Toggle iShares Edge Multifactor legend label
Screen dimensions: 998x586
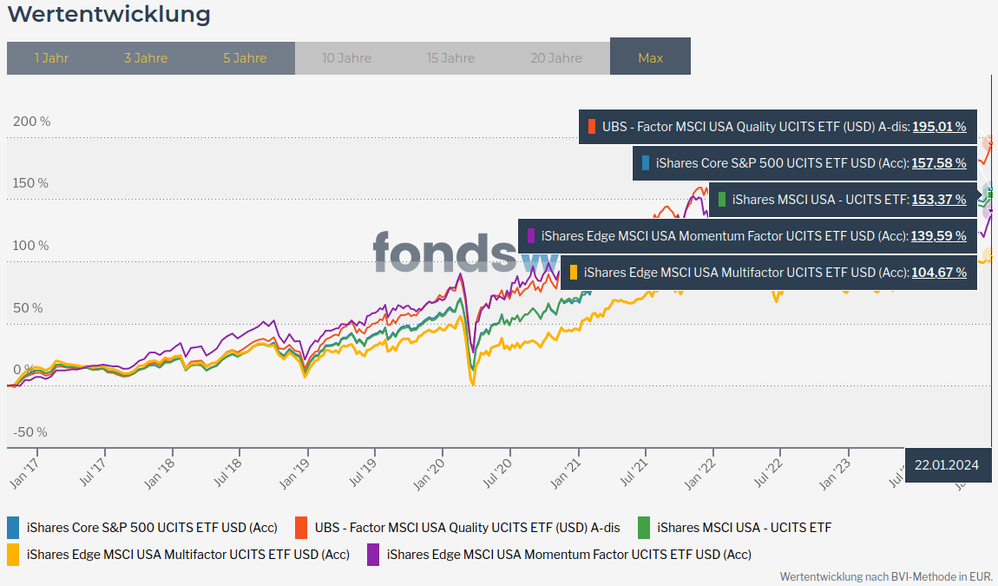click(188, 553)
